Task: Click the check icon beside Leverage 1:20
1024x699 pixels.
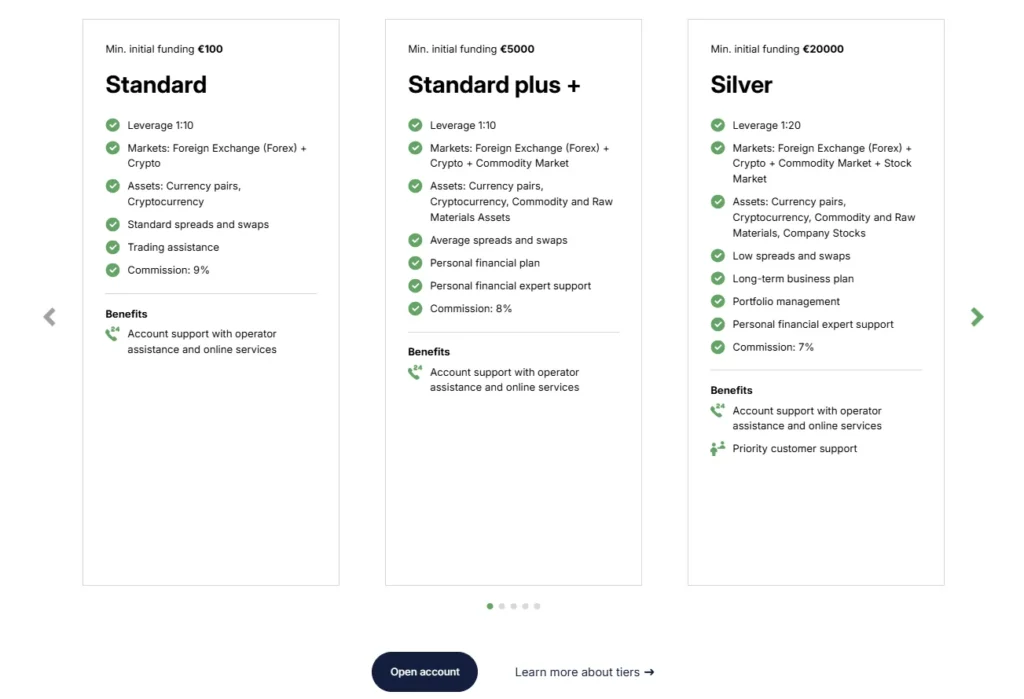Action: pyautogui.click(x=717, y=125)
